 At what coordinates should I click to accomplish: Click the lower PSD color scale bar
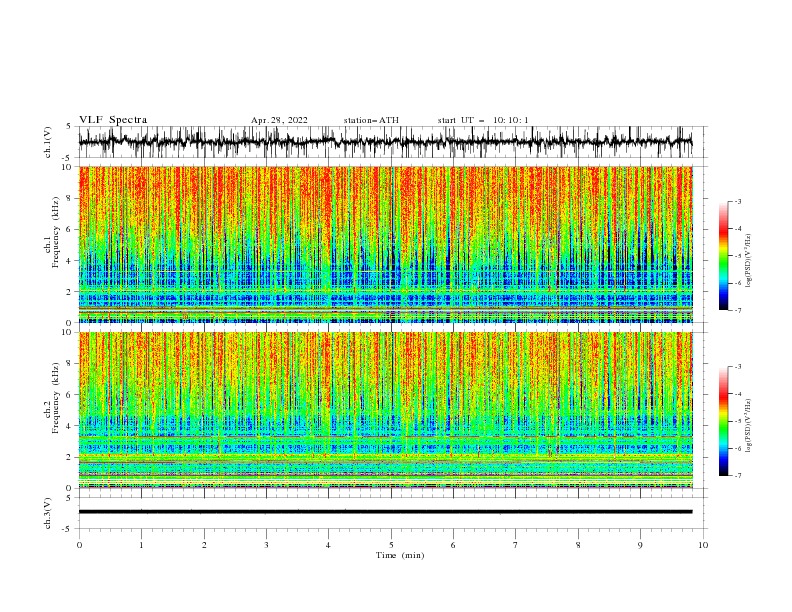click(x=723, y=421)
